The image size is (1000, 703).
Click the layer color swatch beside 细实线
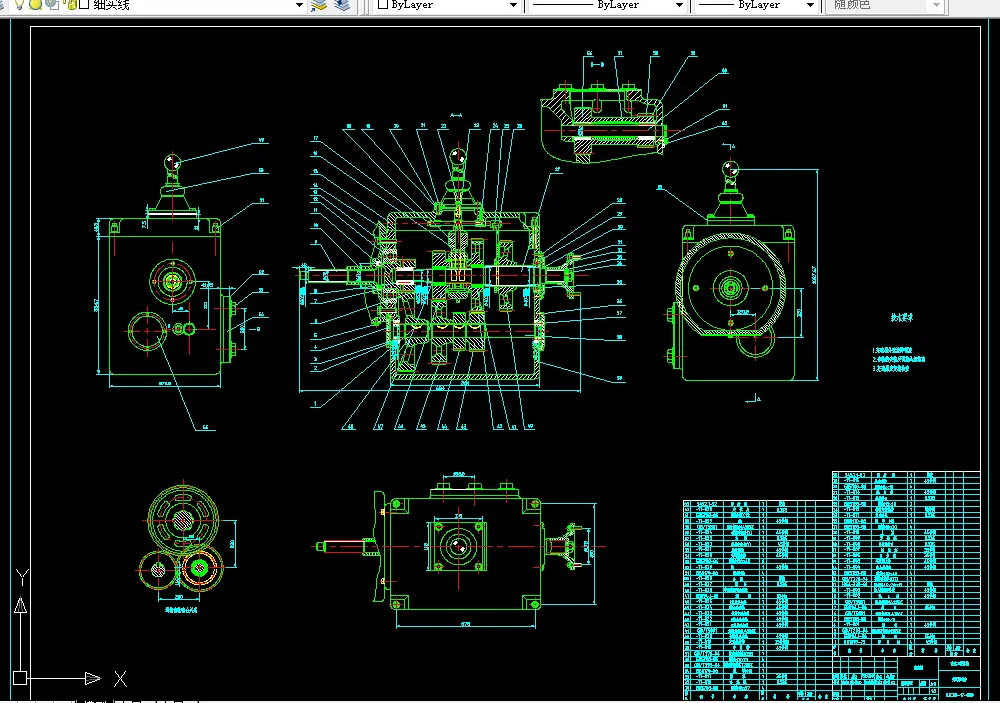coord(84,4)
